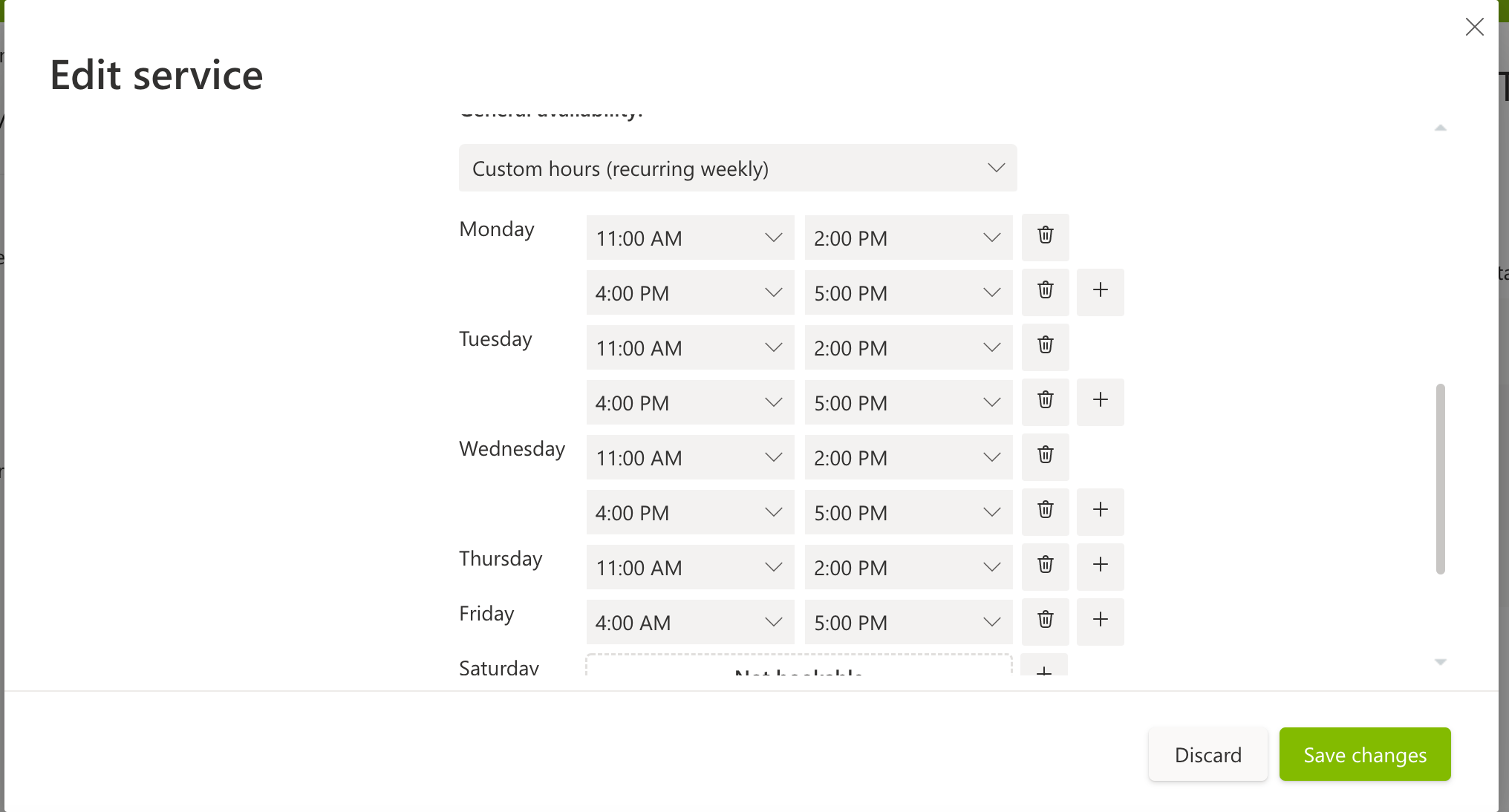Screen dimensions: 1509x812
Task: Change Thursday's 2:00 PM end time
Action: (x=907, y=568)
